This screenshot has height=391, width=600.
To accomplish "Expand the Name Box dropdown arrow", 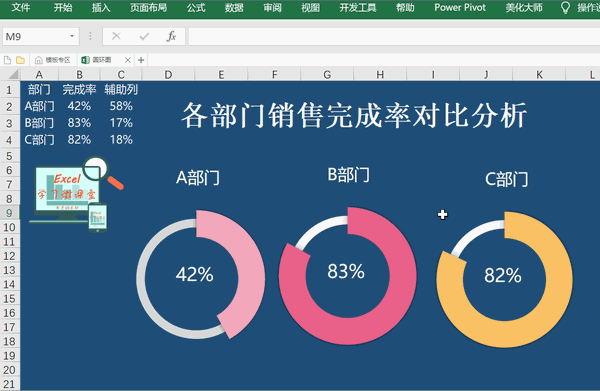I will point(72,36).
